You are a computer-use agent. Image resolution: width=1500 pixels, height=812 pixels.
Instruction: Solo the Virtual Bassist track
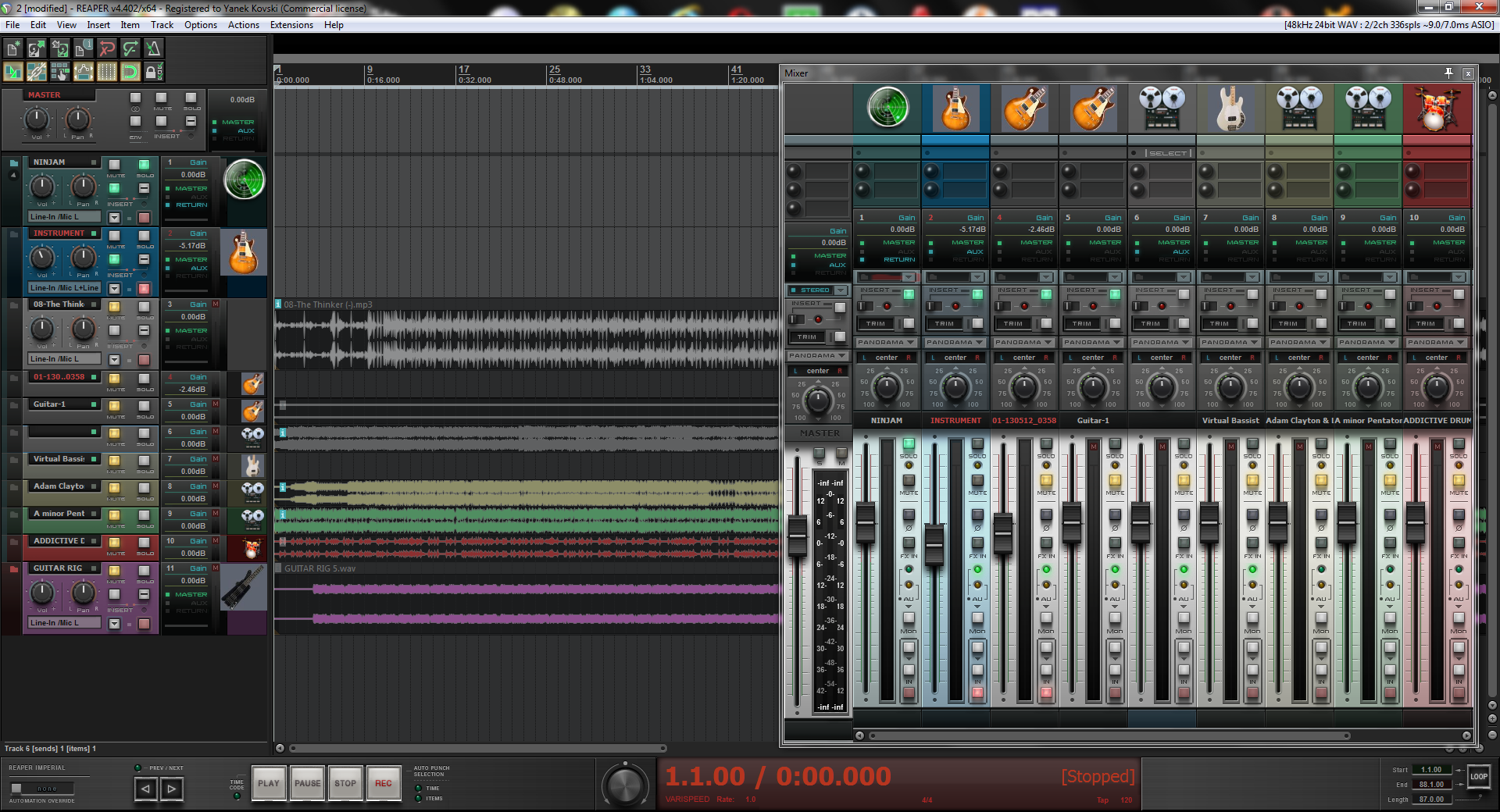(x=145, y=461)
